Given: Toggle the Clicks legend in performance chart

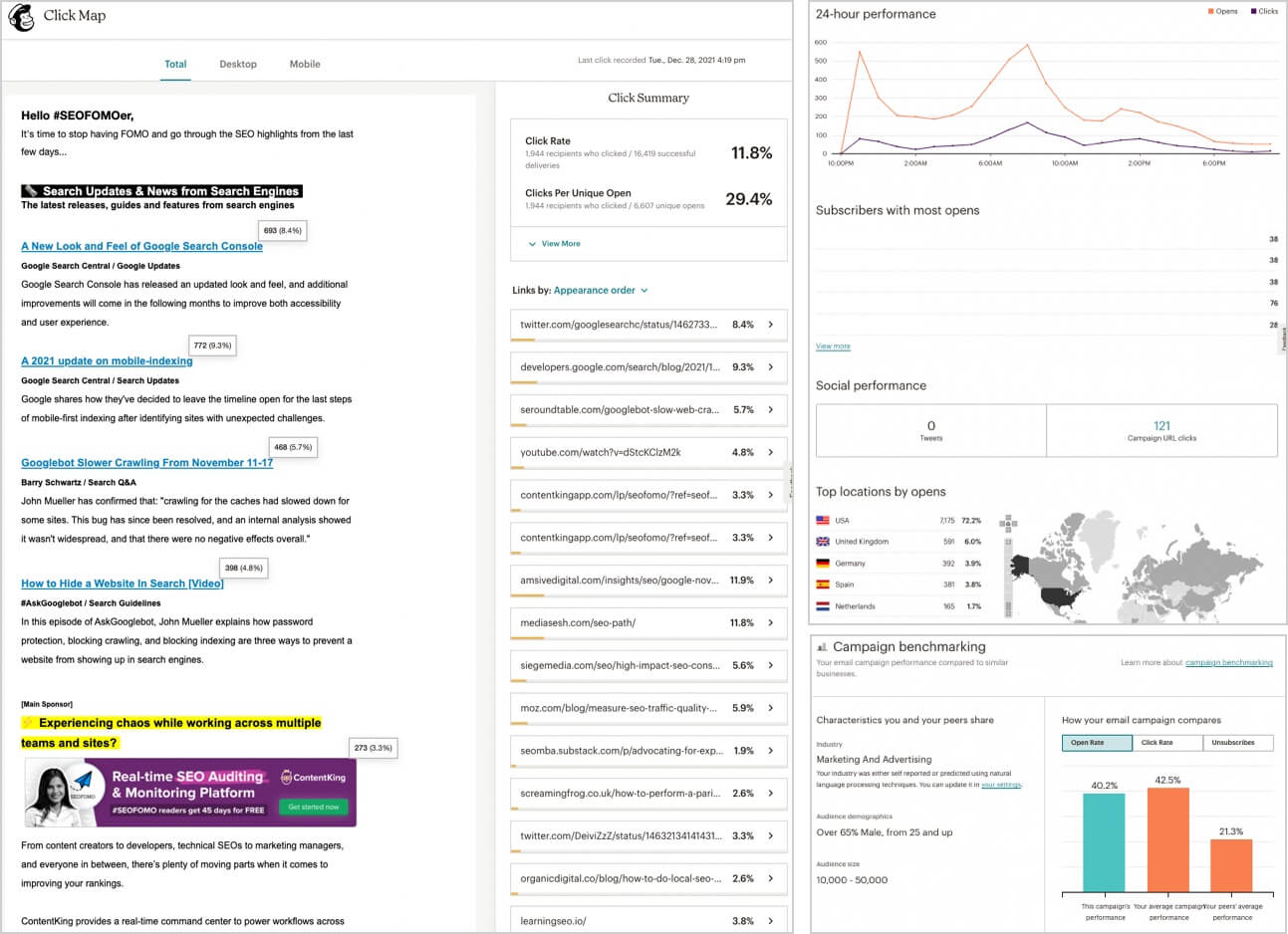Looking at the screenshot, I should pos(1264,11).
